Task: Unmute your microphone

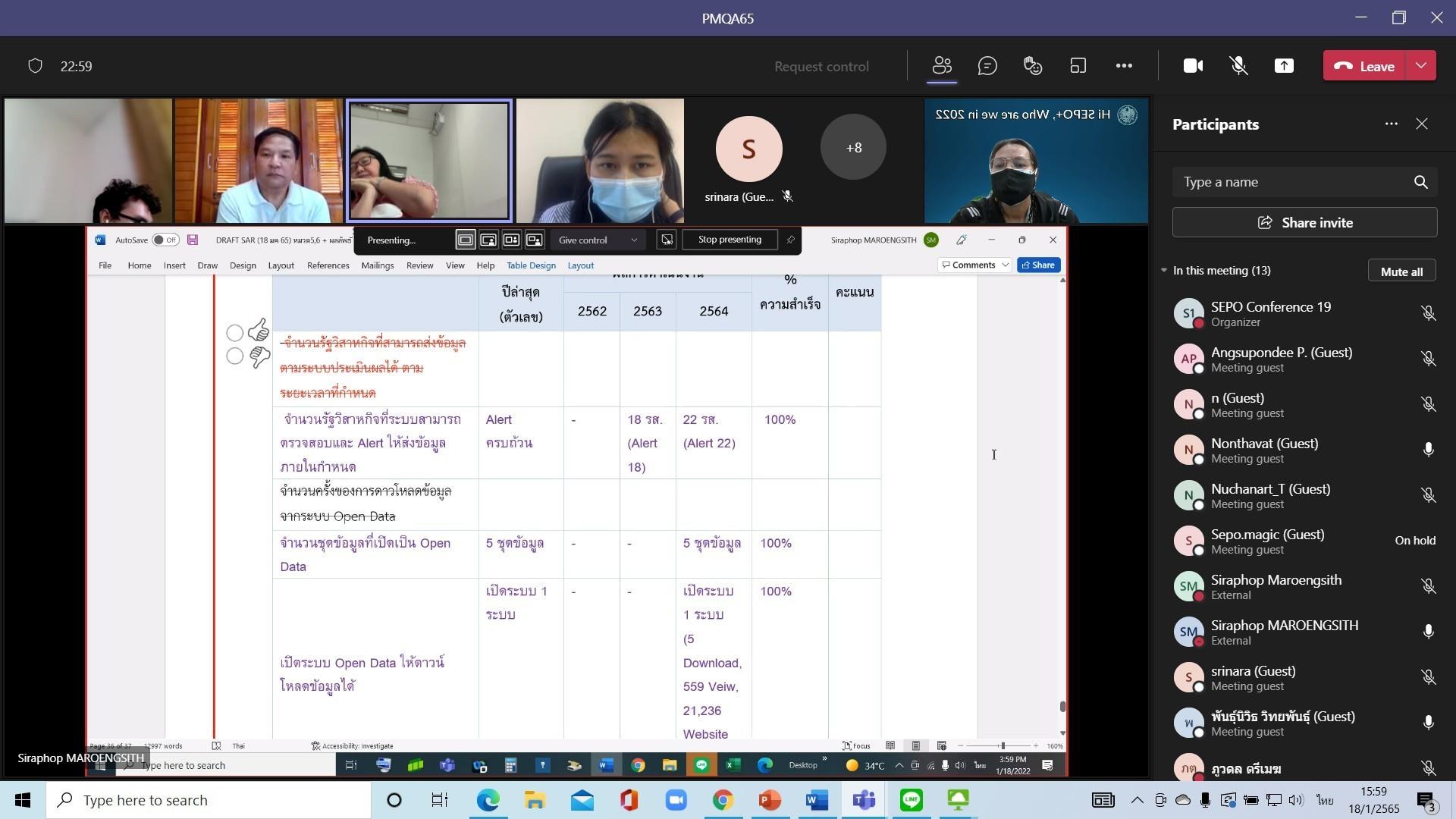Action: pos(1238,66)
